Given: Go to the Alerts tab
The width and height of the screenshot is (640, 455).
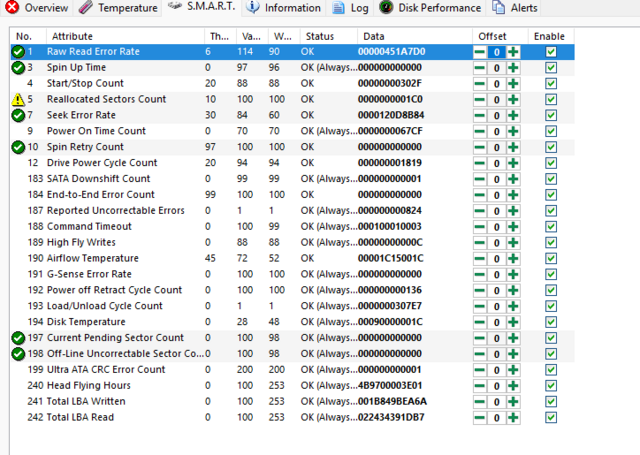Looking at the screenshot, I should 515,7.
